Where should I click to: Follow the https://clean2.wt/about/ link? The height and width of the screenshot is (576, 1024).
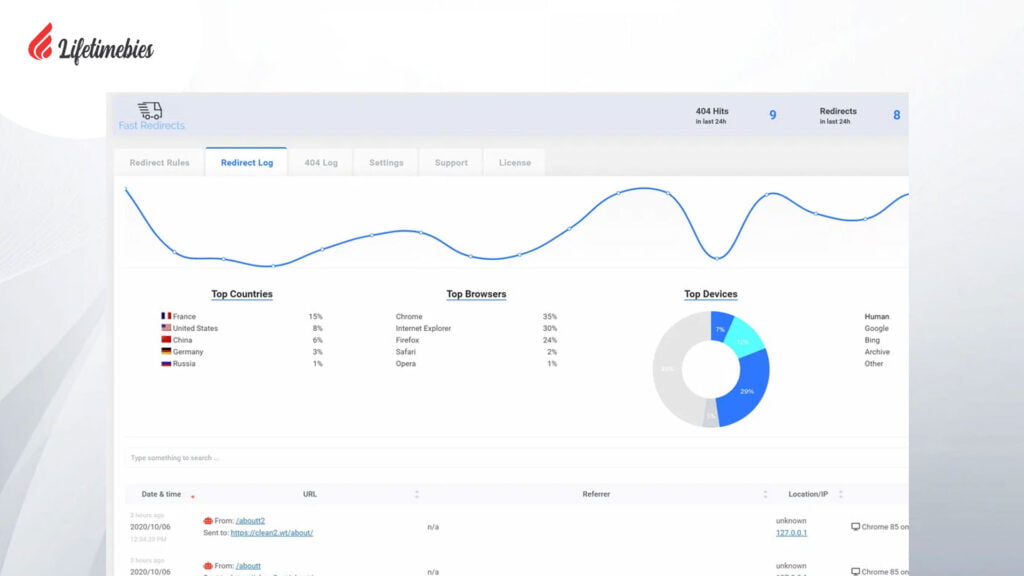pyautogui.click(x=272, y=533)
